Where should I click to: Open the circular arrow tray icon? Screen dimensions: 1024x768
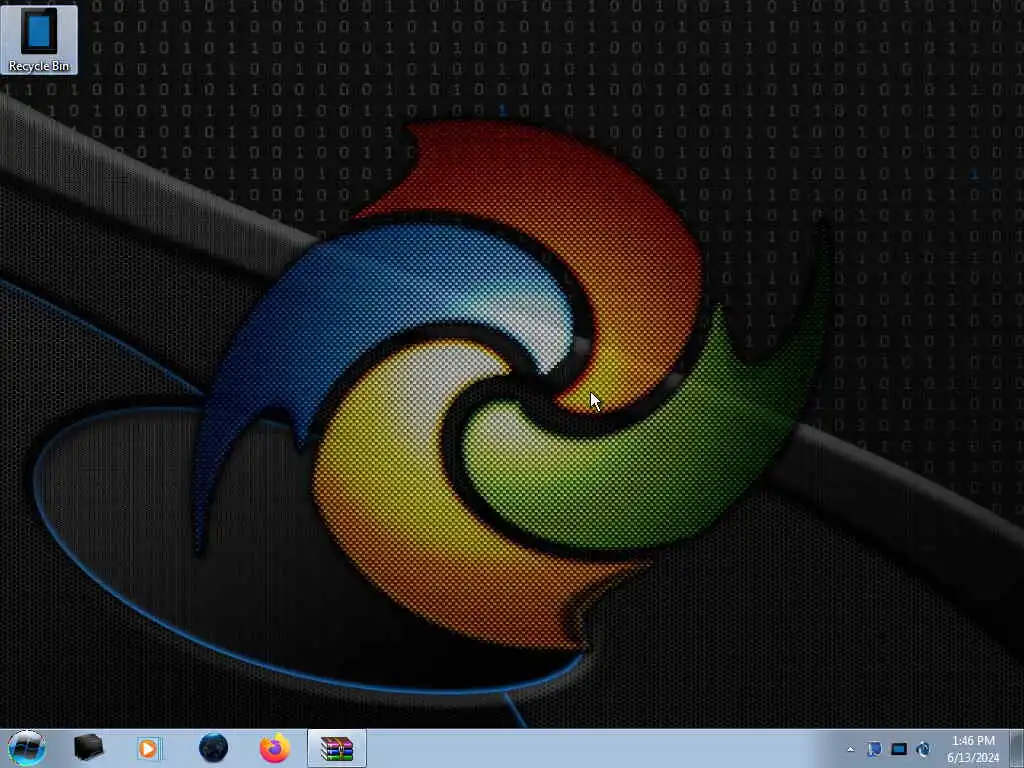click(923, 749)
